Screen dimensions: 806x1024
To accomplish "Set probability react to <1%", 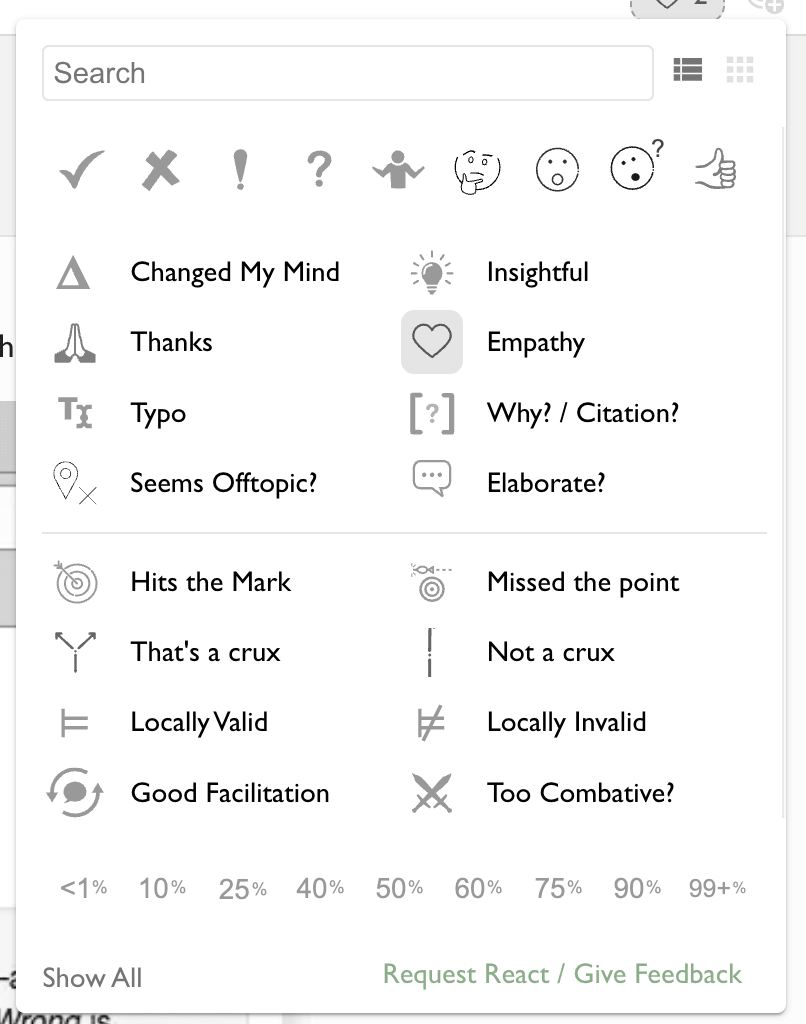I will [83, 888].
